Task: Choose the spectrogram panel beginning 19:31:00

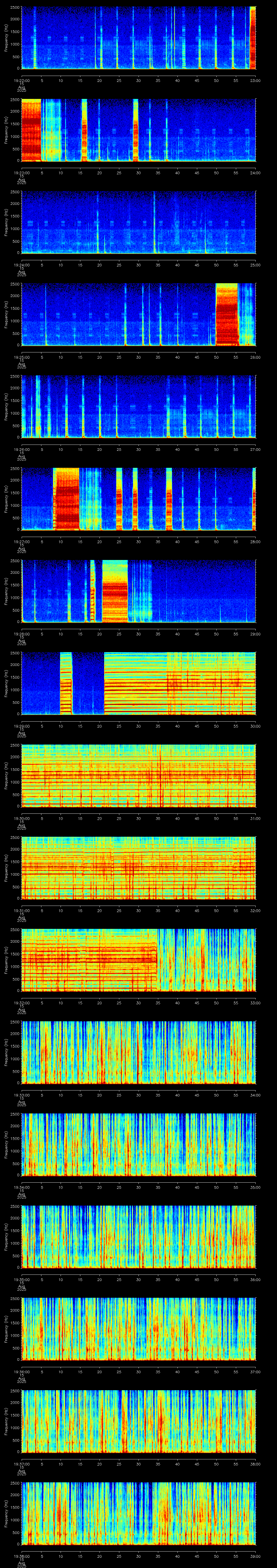Action: tap(138, 868)
